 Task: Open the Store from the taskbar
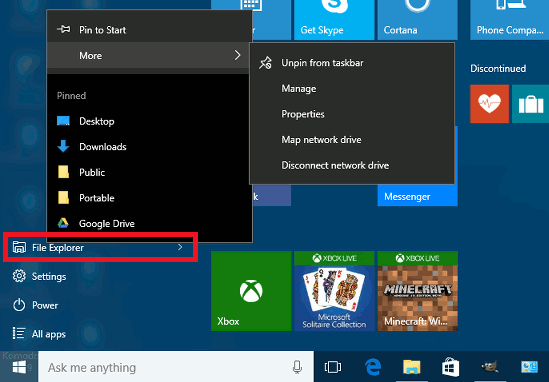coord(450,367)
